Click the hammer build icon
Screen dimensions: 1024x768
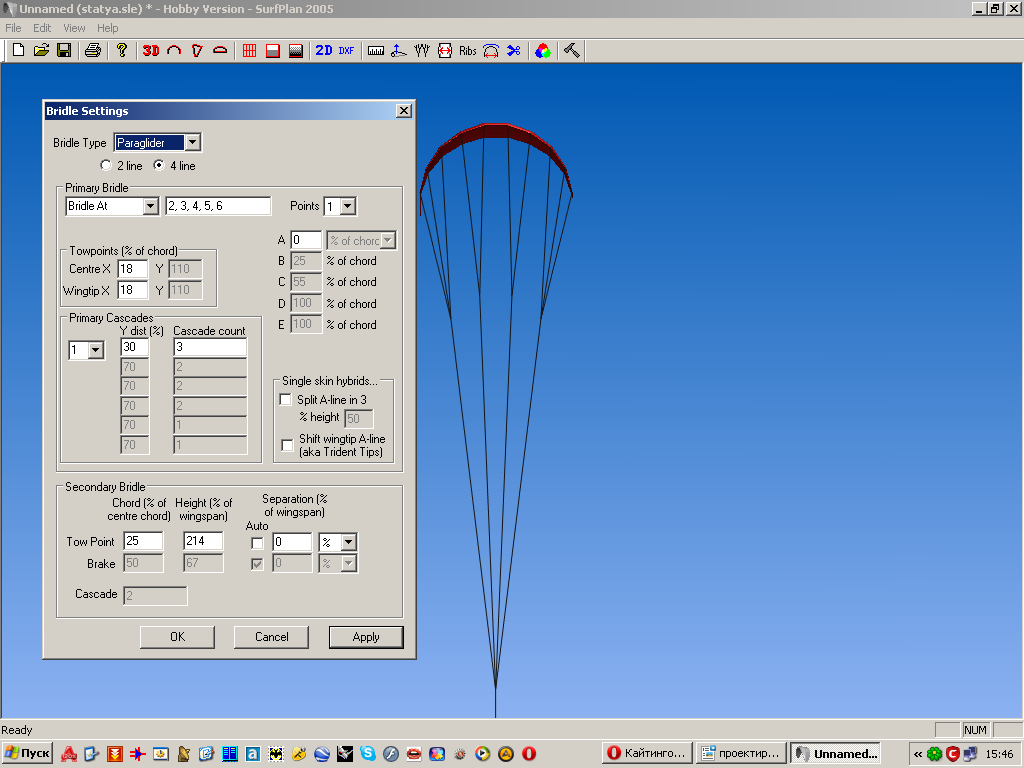pos(572,50)
